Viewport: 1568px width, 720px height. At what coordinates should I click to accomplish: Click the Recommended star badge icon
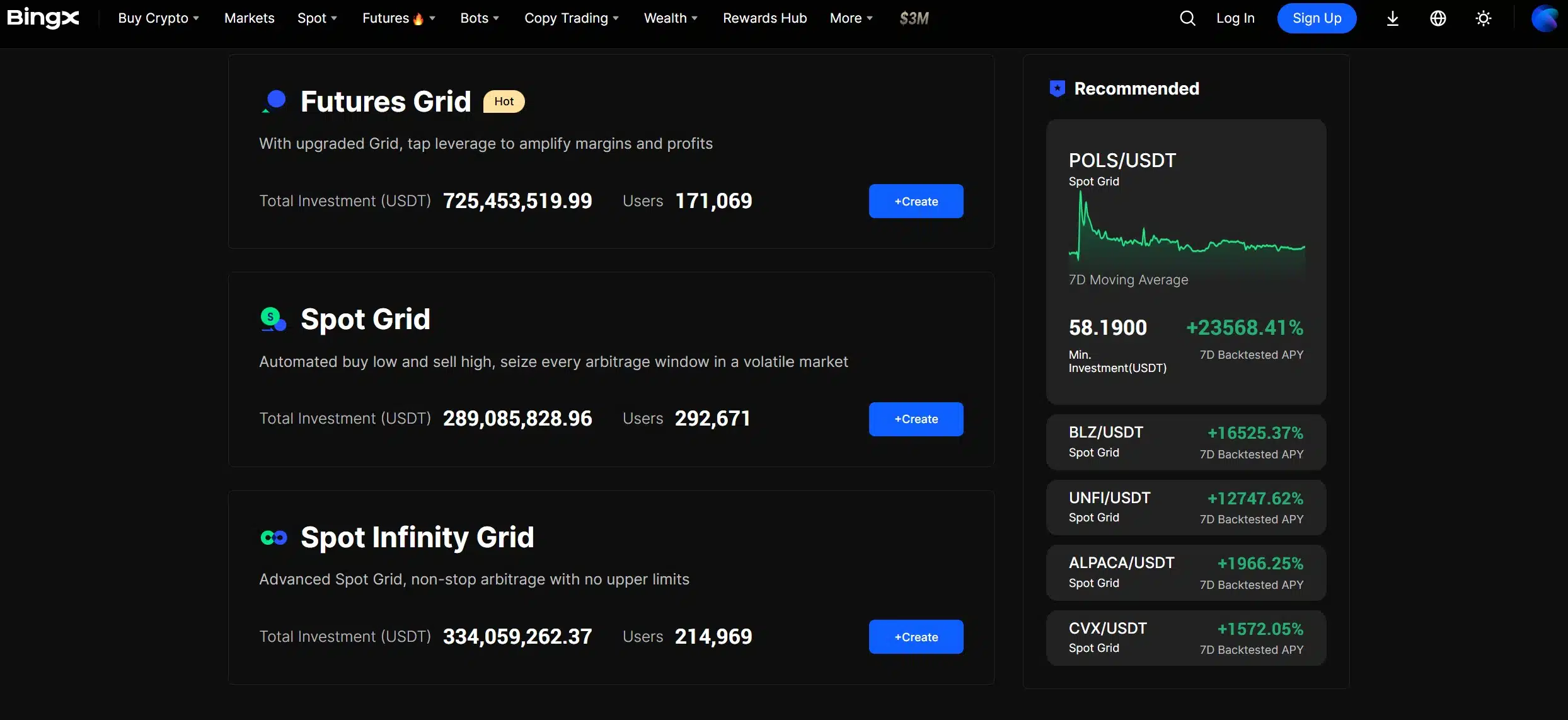click(x=1057, y=88)
